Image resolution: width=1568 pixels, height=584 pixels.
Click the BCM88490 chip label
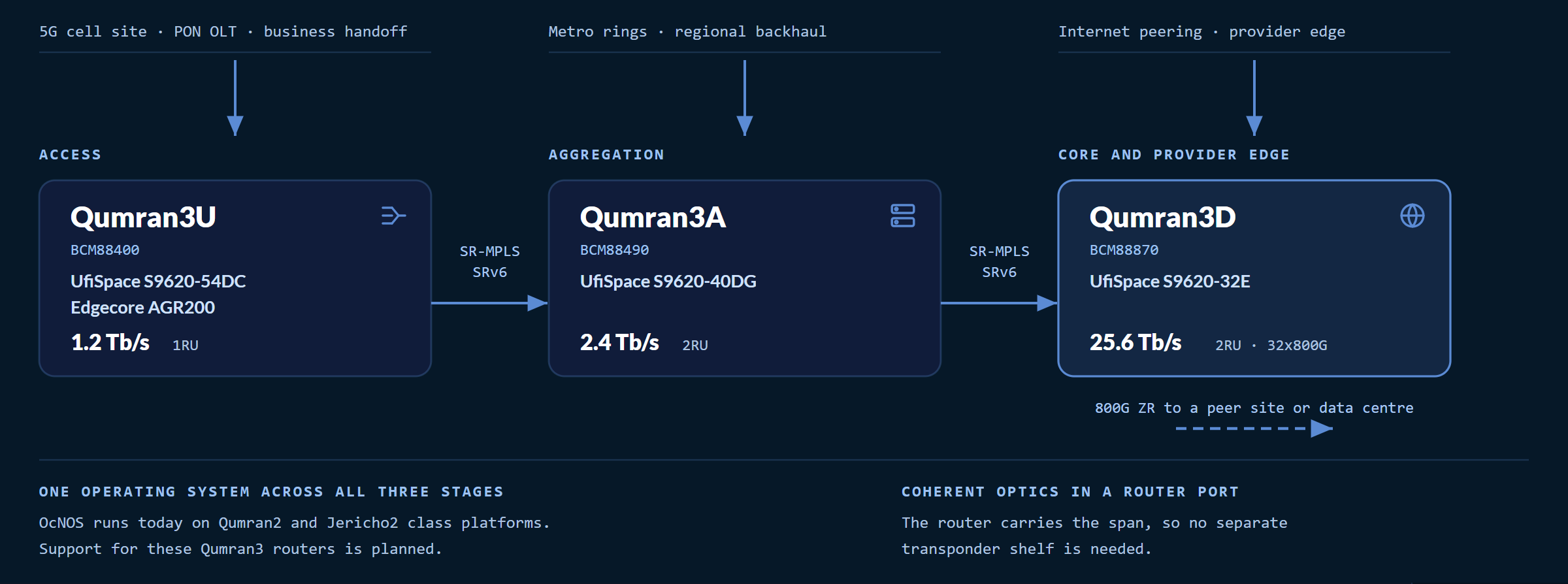[x=614, y=250]
